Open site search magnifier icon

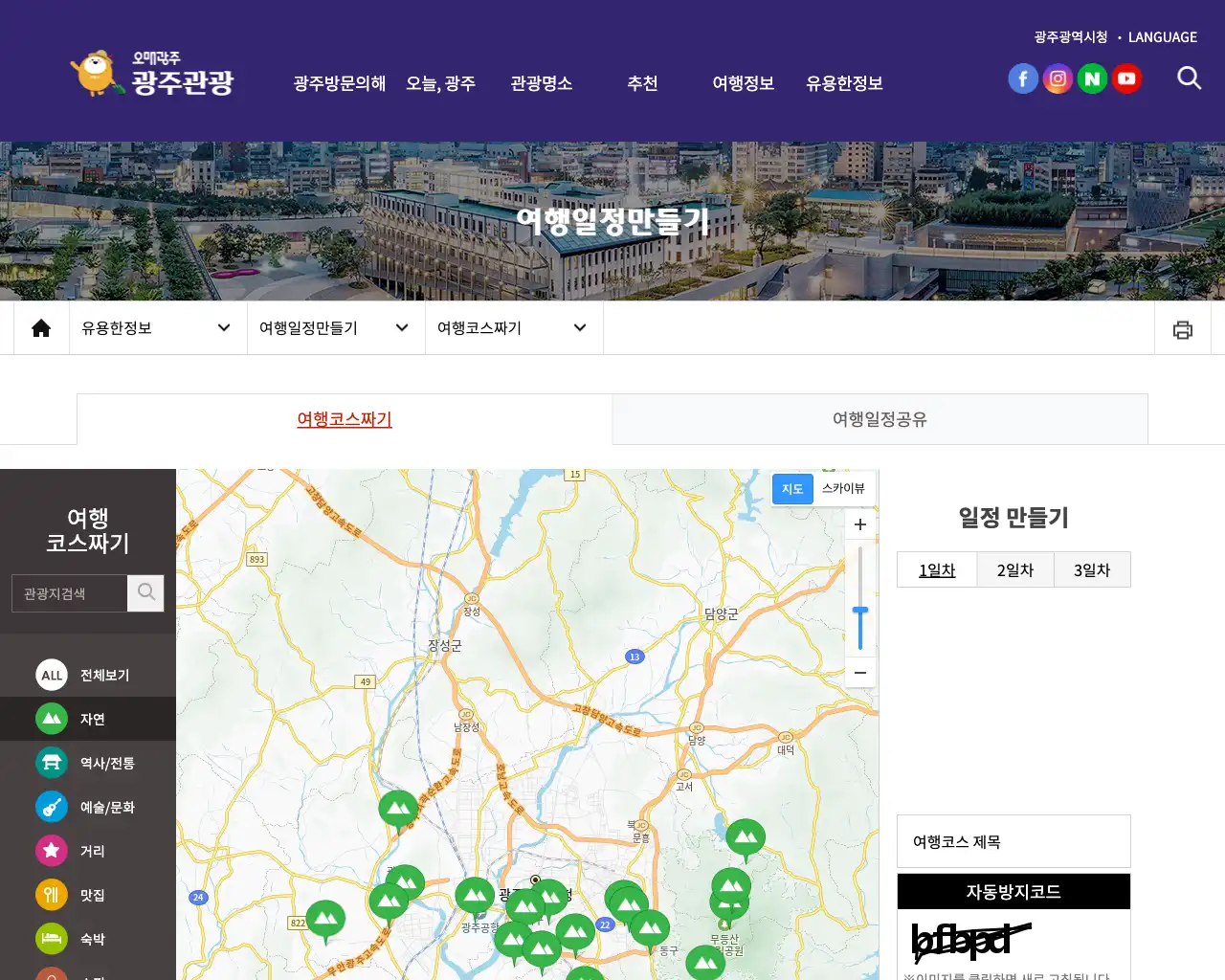[1189, 78]
